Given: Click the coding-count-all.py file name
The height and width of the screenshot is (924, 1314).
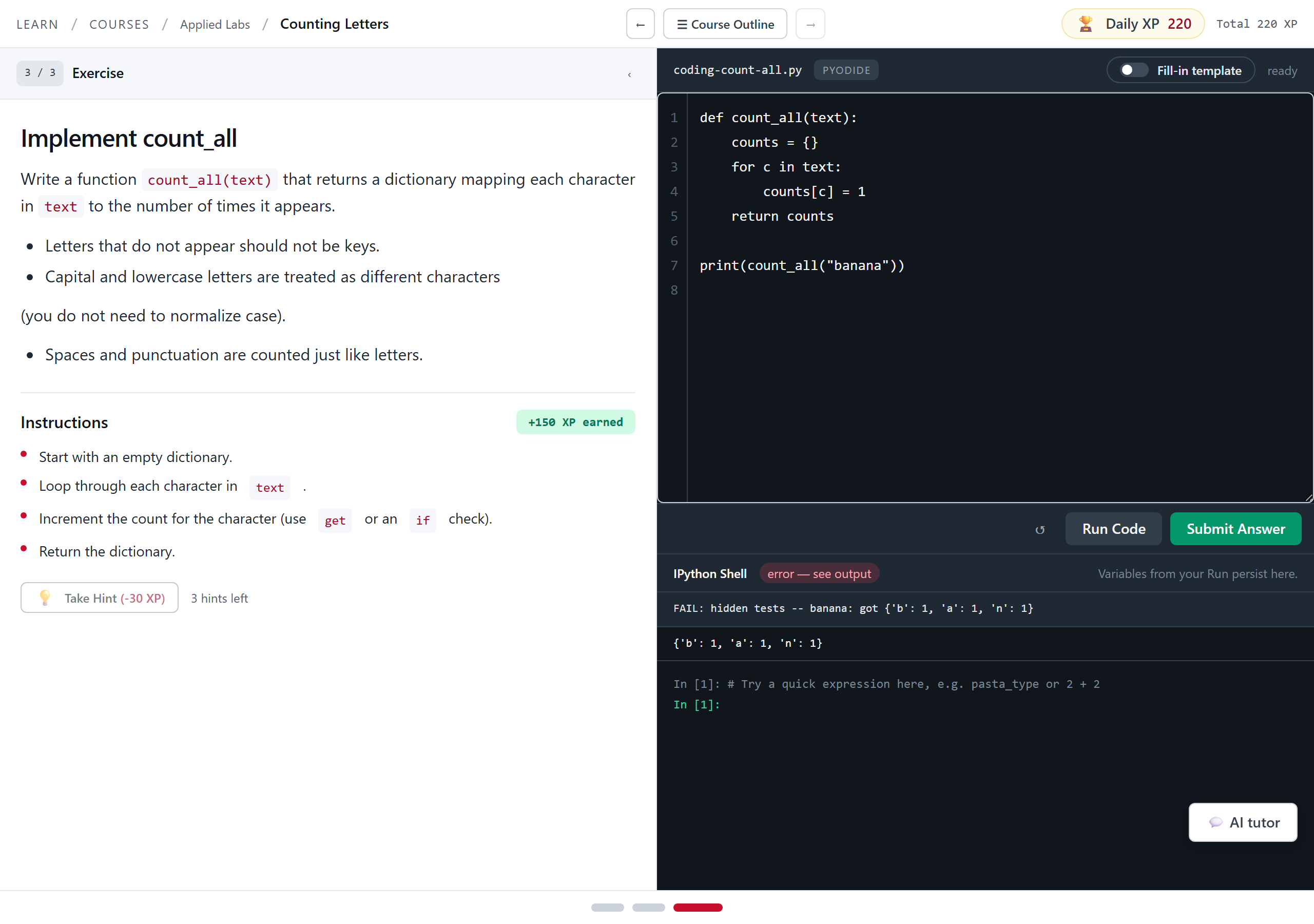Looking at the screenshot, I should click(x=737, y=70).
